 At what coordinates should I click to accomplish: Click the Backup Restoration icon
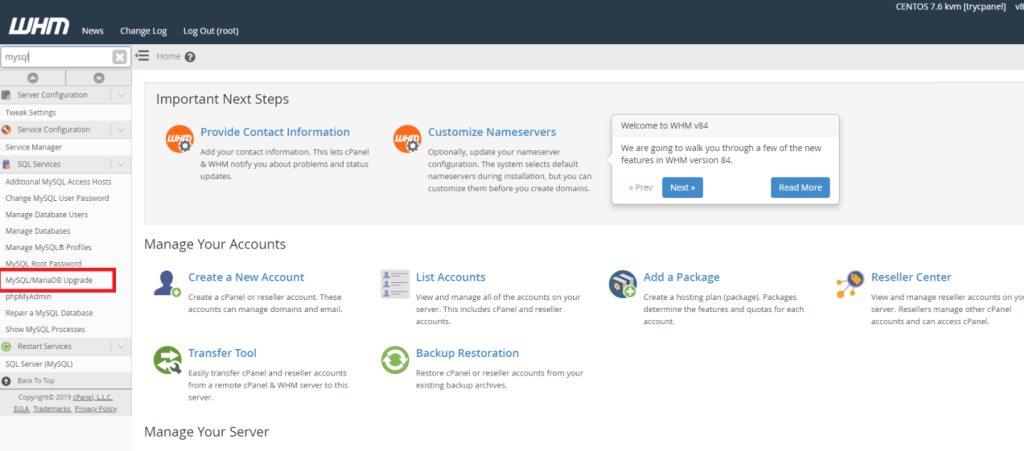tap(396, 360)
